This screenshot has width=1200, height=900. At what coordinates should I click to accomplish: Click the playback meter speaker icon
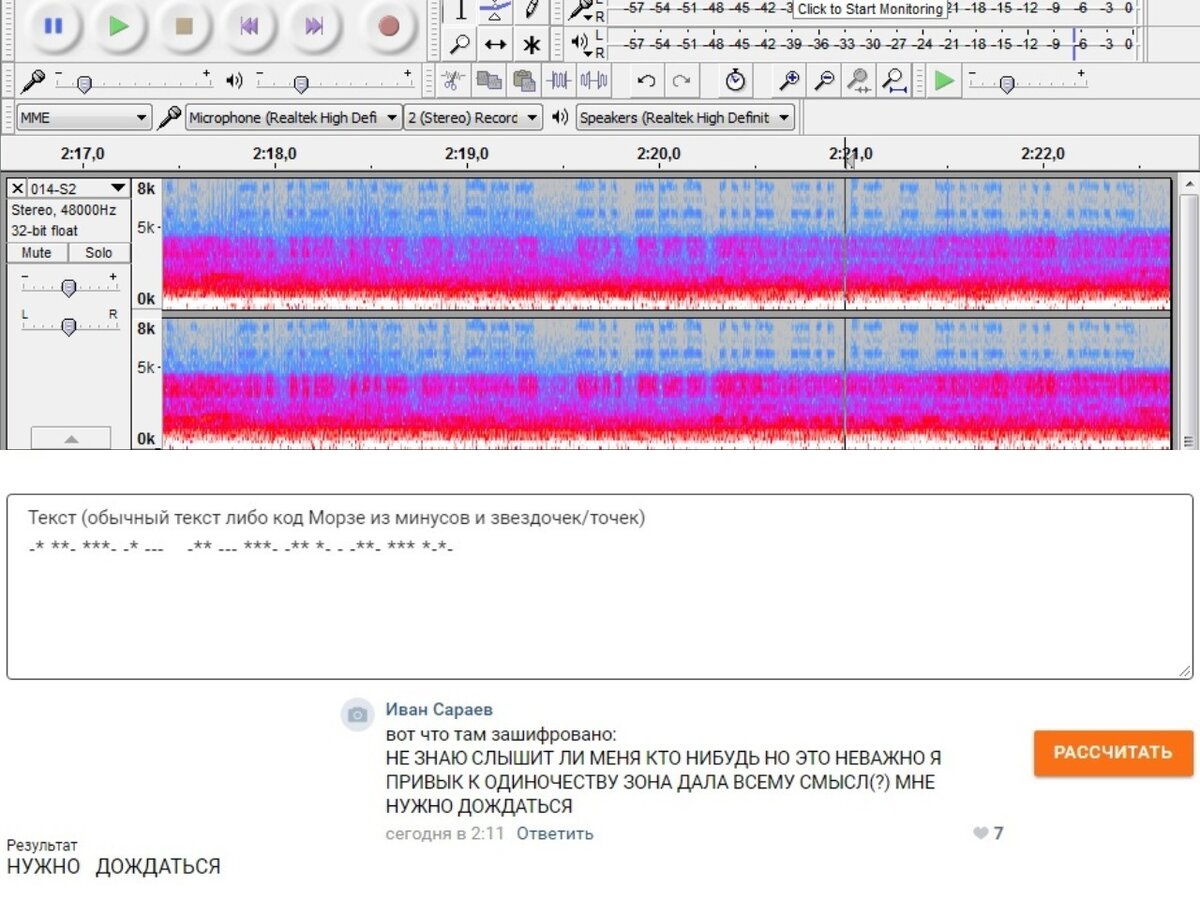pos(580,43)
